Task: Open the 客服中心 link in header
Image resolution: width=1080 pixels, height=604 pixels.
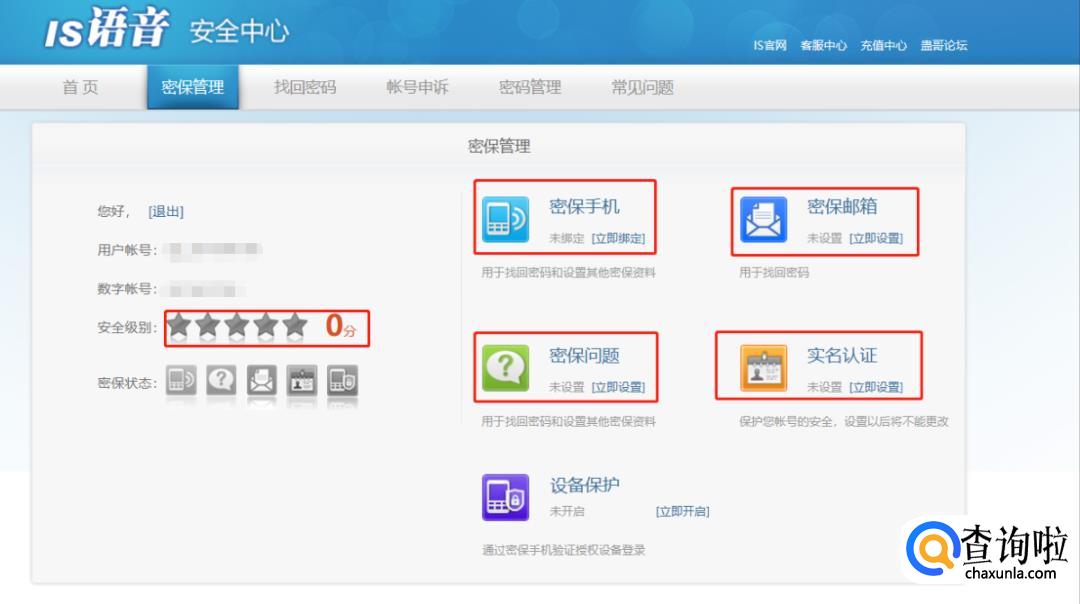Action: coord(823,46)
